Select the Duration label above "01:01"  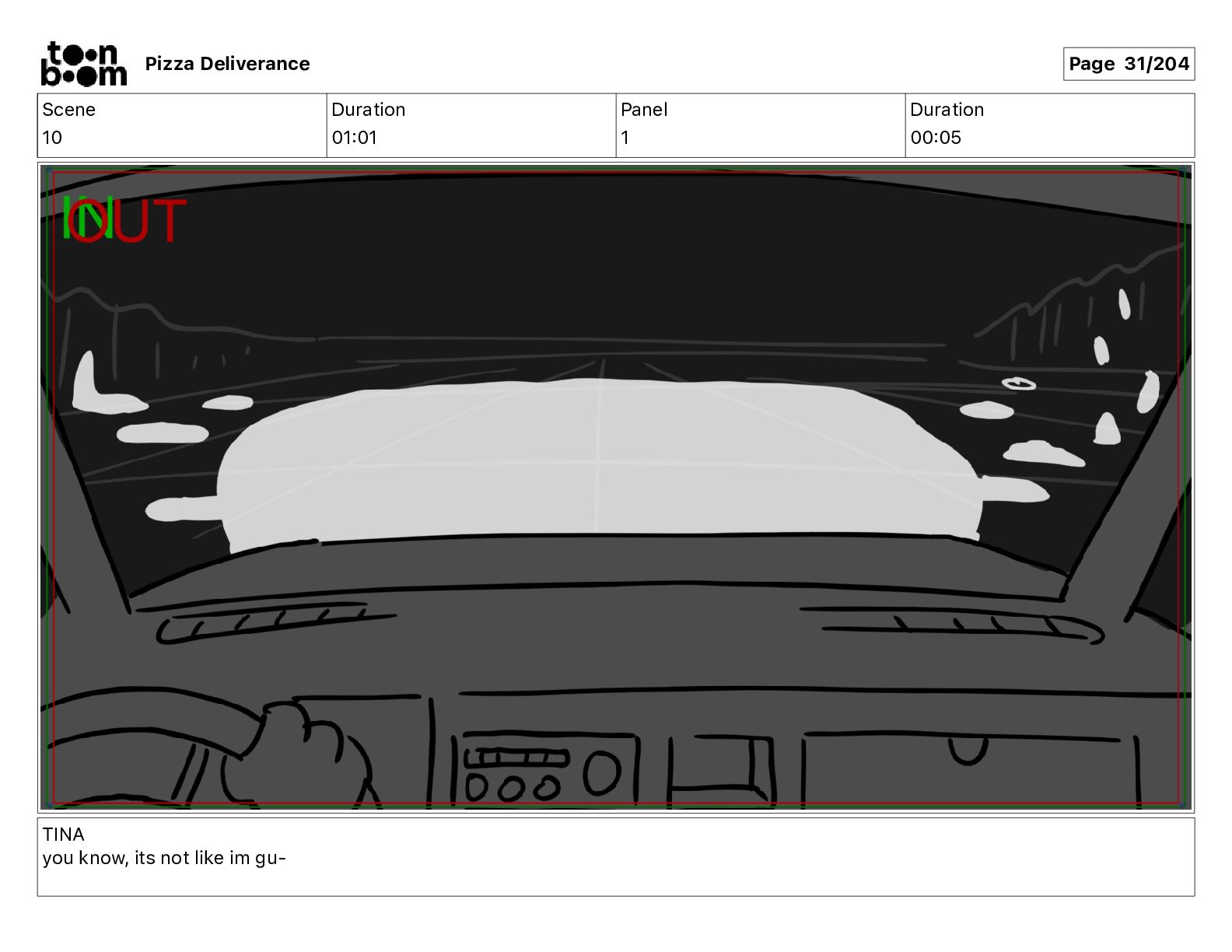368,110
